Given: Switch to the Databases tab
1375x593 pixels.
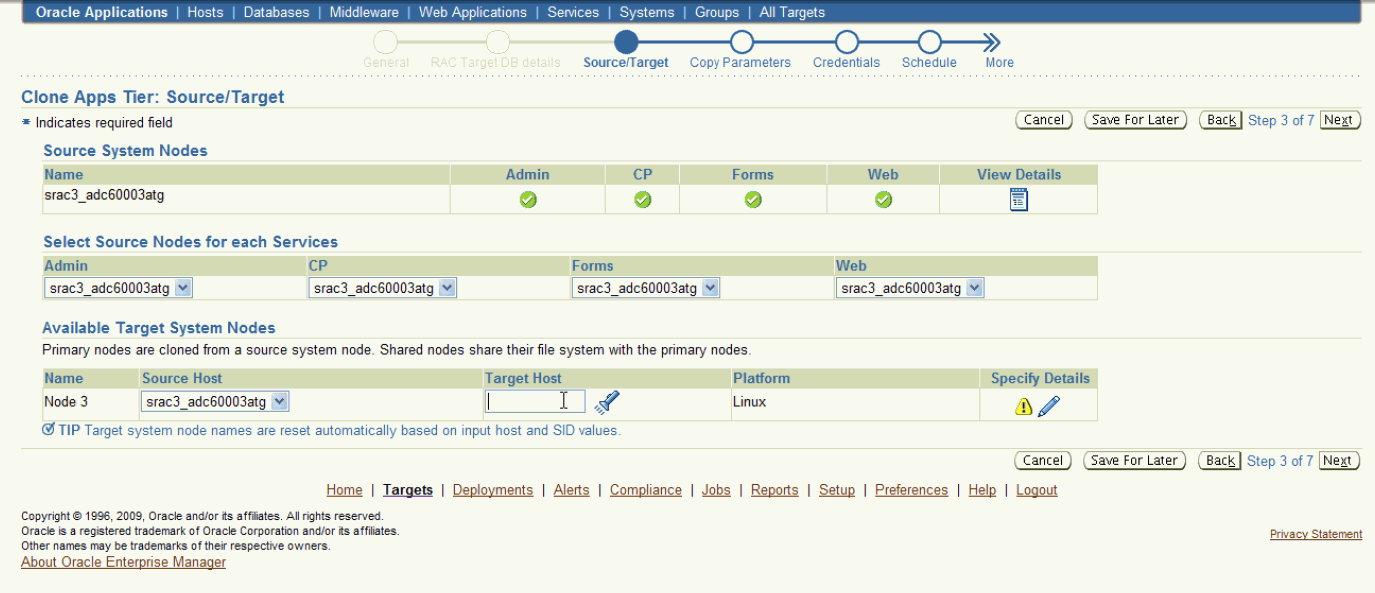Looking at the screenshot, I should click(276, 12).
